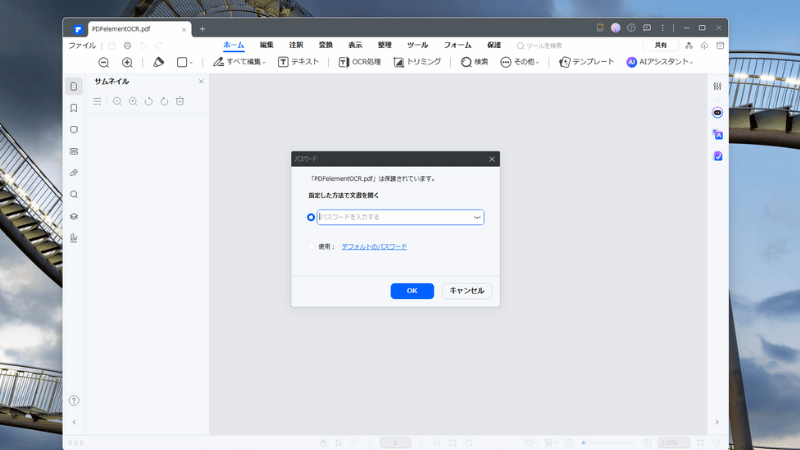Rotate page clockwise in thumbnail panel

pyautogui.click(x=164, y=102)
